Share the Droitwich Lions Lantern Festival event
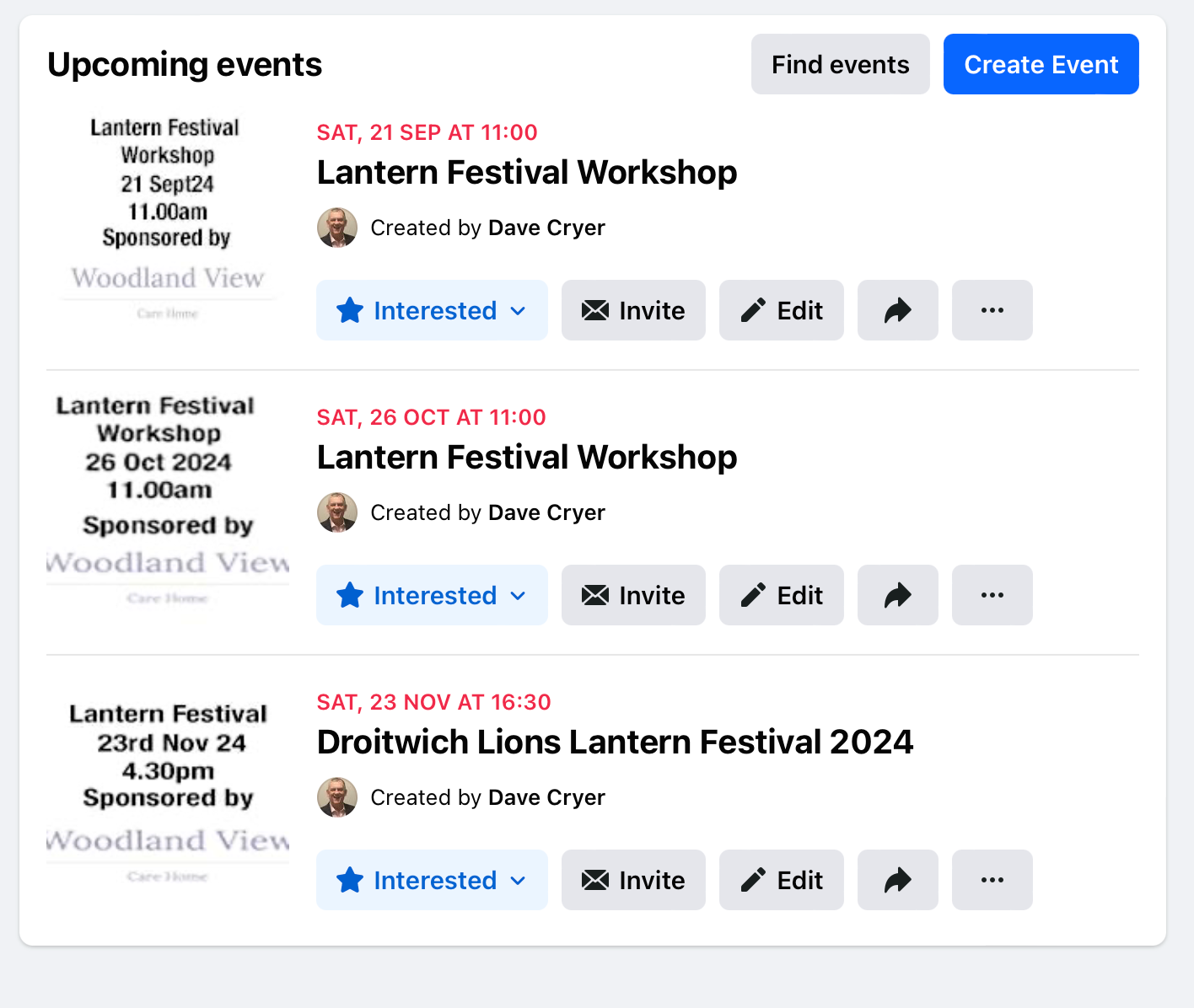The width and height of the screenshot is (1194, 1008). click(897, 880)
